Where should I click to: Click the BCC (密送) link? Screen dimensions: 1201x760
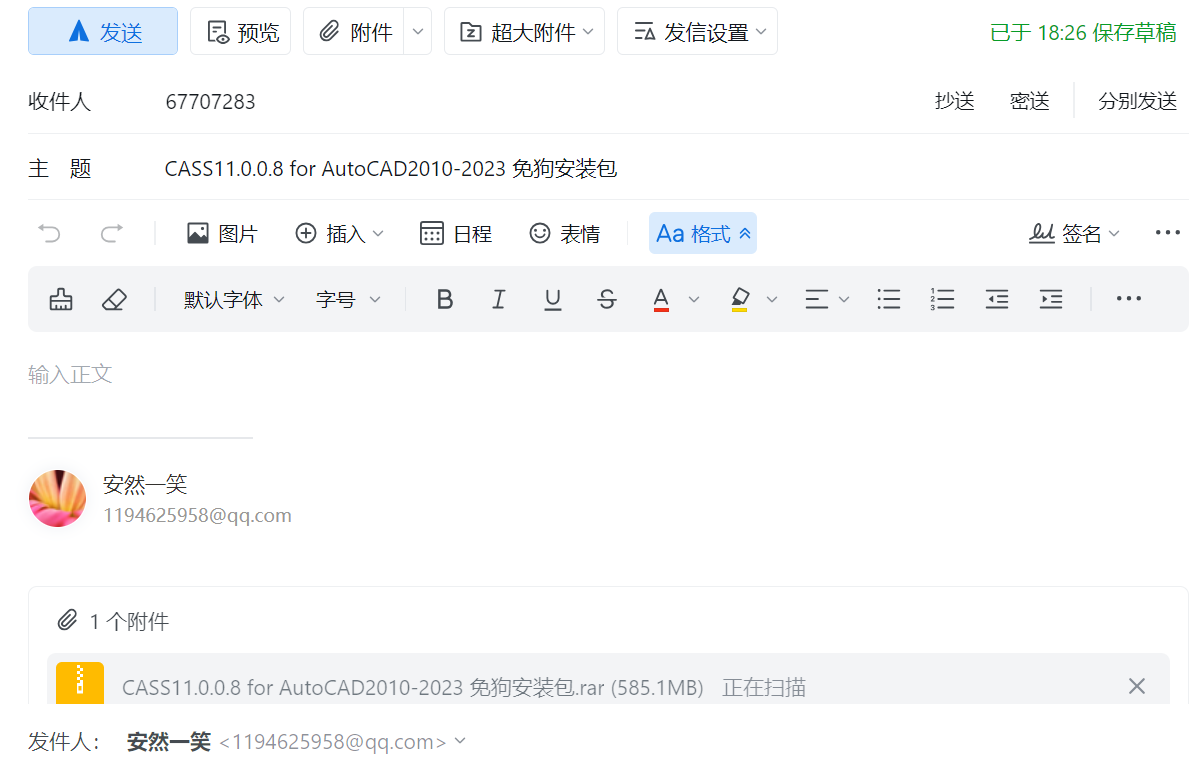1030,101
